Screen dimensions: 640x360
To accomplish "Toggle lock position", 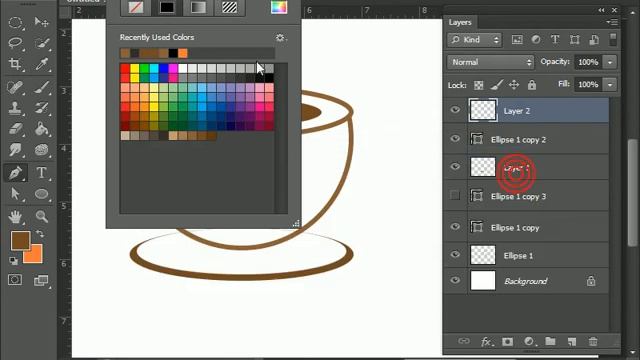I will [x=514, y=85].
